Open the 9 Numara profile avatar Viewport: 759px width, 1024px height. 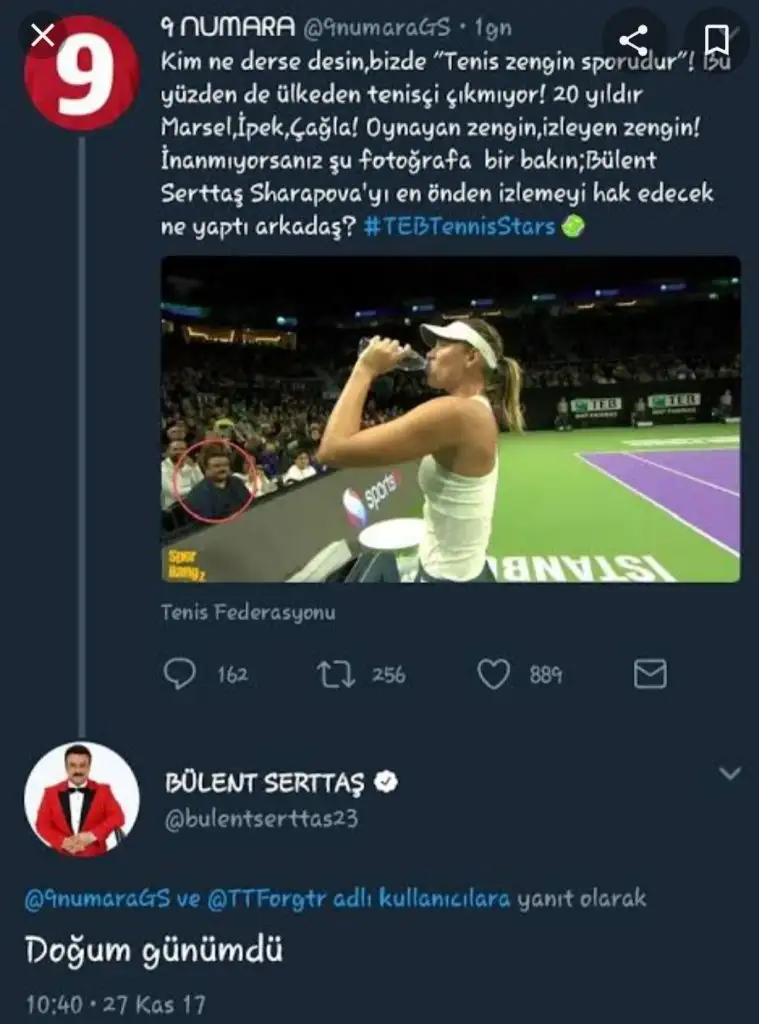[x=80, y=73]
